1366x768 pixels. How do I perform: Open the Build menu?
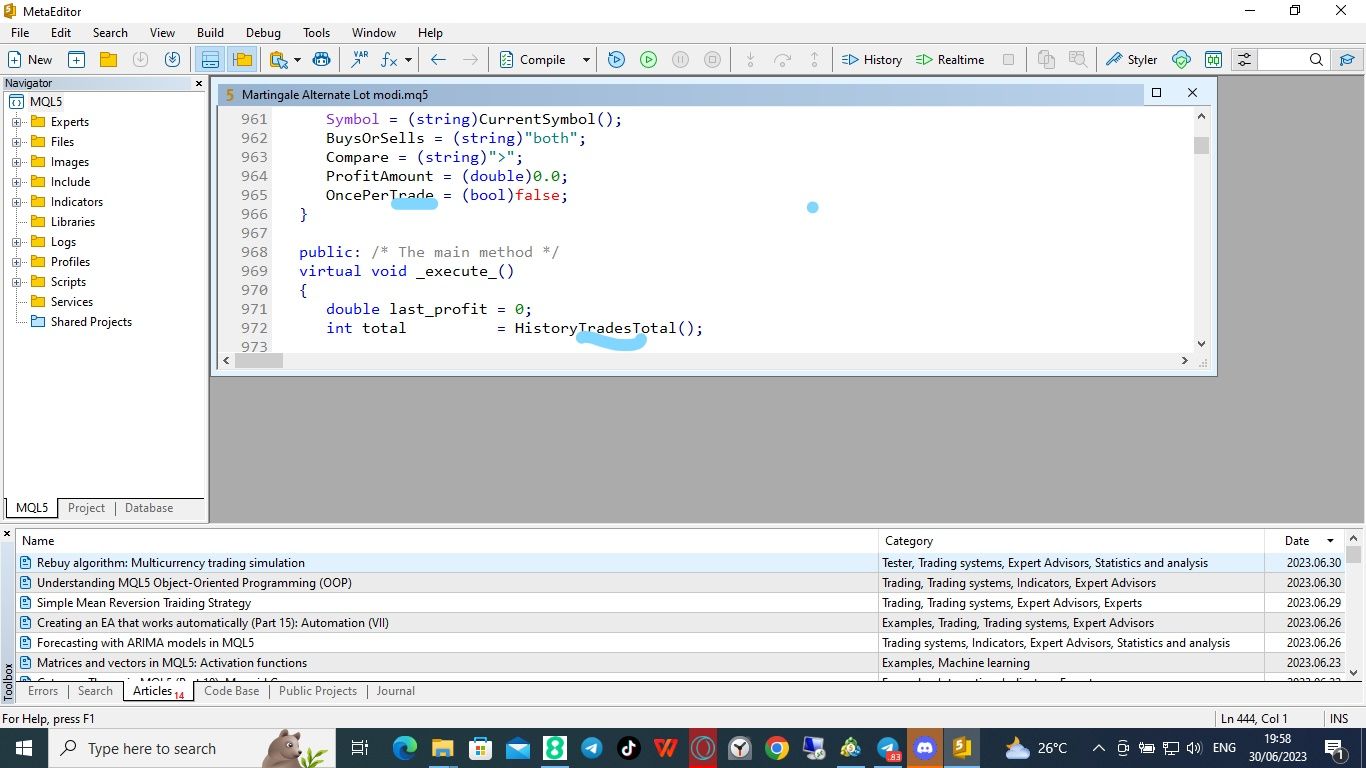pos(210,33)
